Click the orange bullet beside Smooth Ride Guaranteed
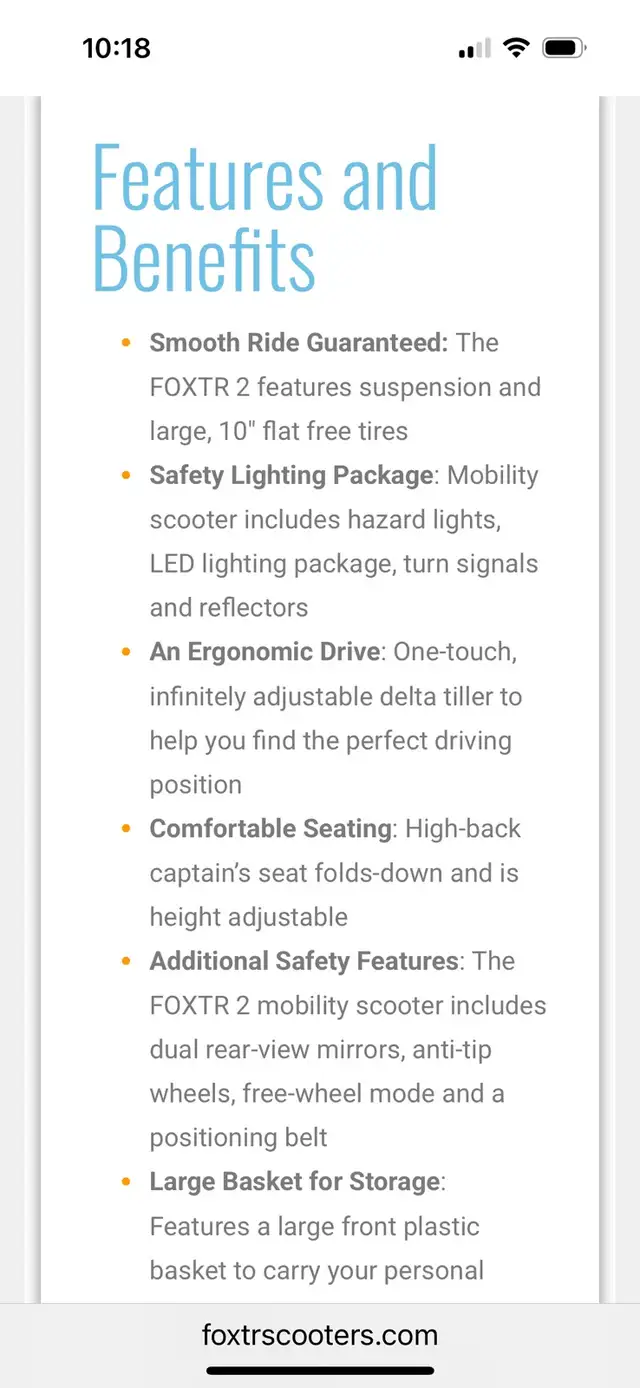This screenshot has height=1388, width=640. (126, 343)
